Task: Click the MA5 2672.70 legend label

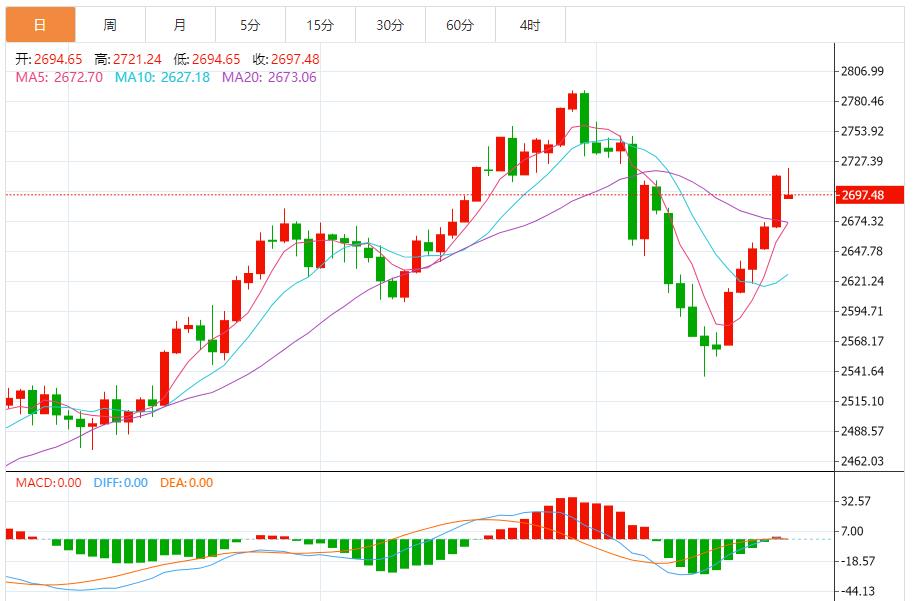Action: [x=60, y=77]
